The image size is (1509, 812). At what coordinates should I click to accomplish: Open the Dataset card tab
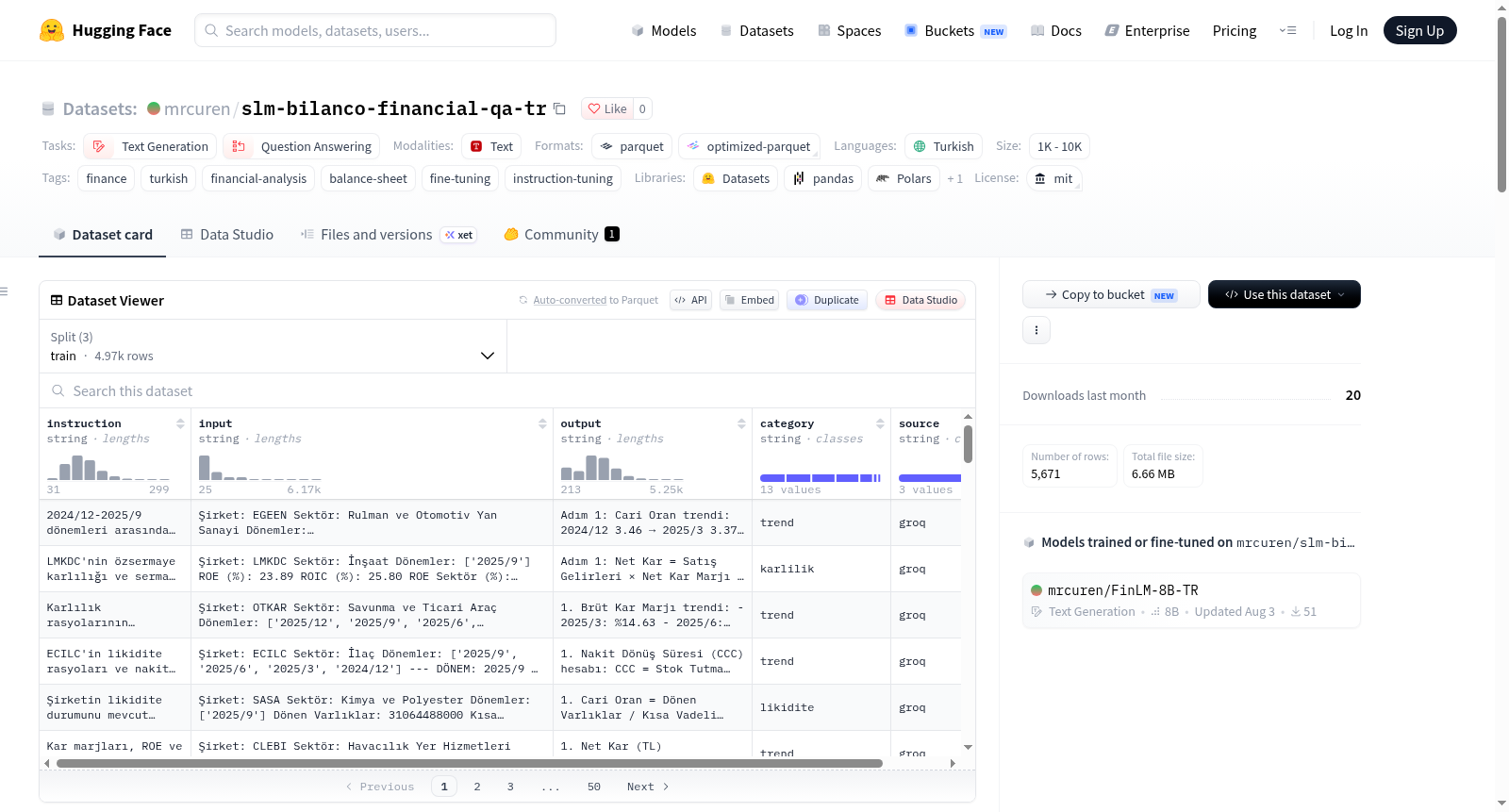click(x=102, y=235)
